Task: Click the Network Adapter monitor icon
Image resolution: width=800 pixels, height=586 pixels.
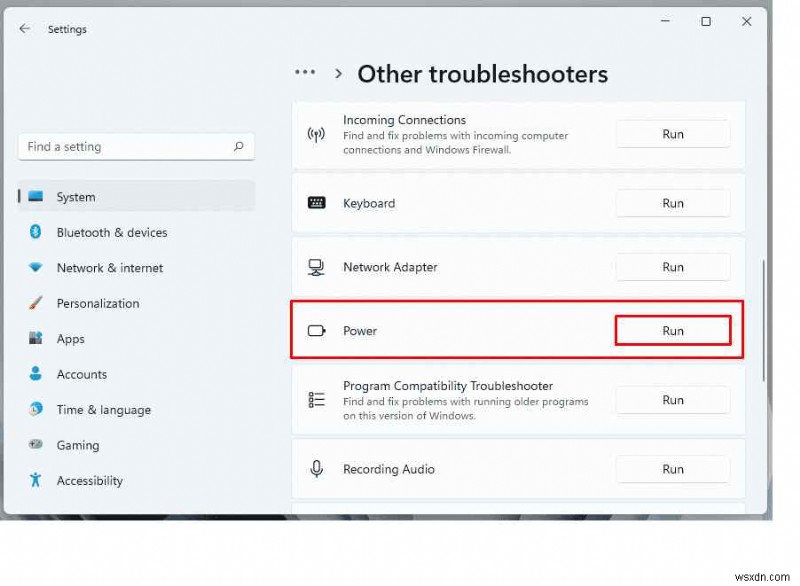Action: (x=317, y=267)
